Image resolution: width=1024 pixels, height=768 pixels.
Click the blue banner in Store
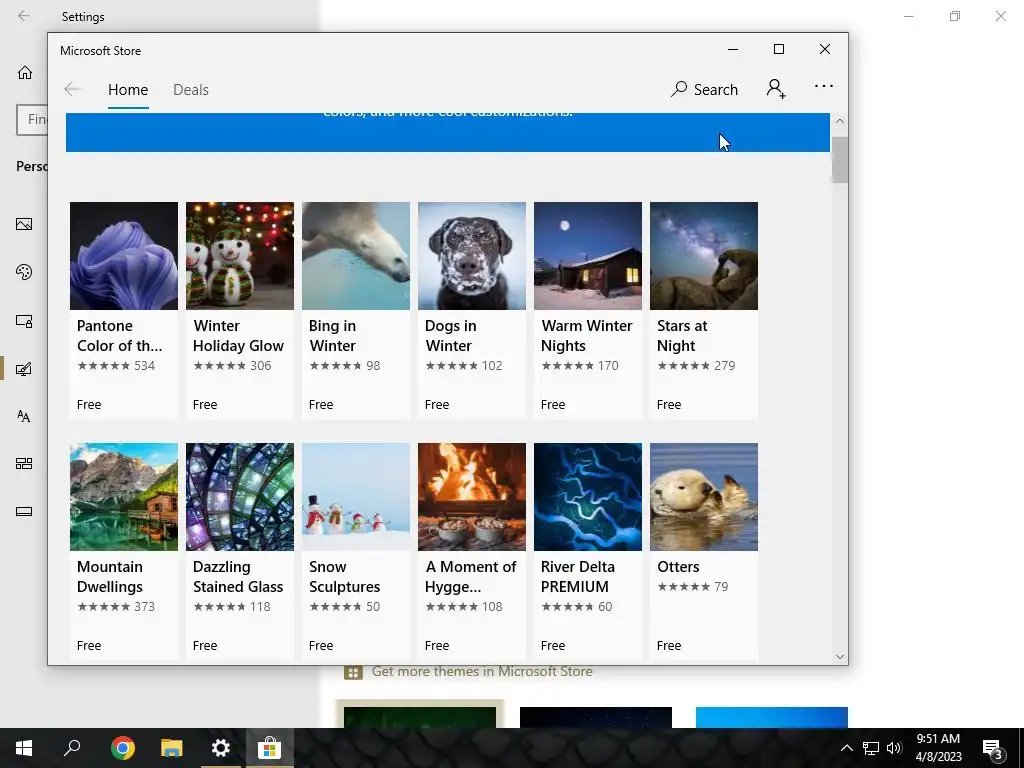(x=448, y=132)
